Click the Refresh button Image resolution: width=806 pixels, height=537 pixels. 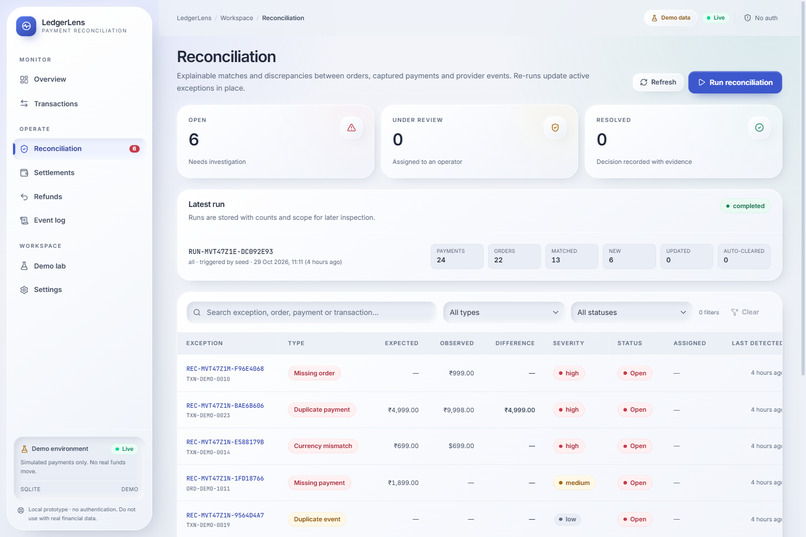[x=658, y=82]
